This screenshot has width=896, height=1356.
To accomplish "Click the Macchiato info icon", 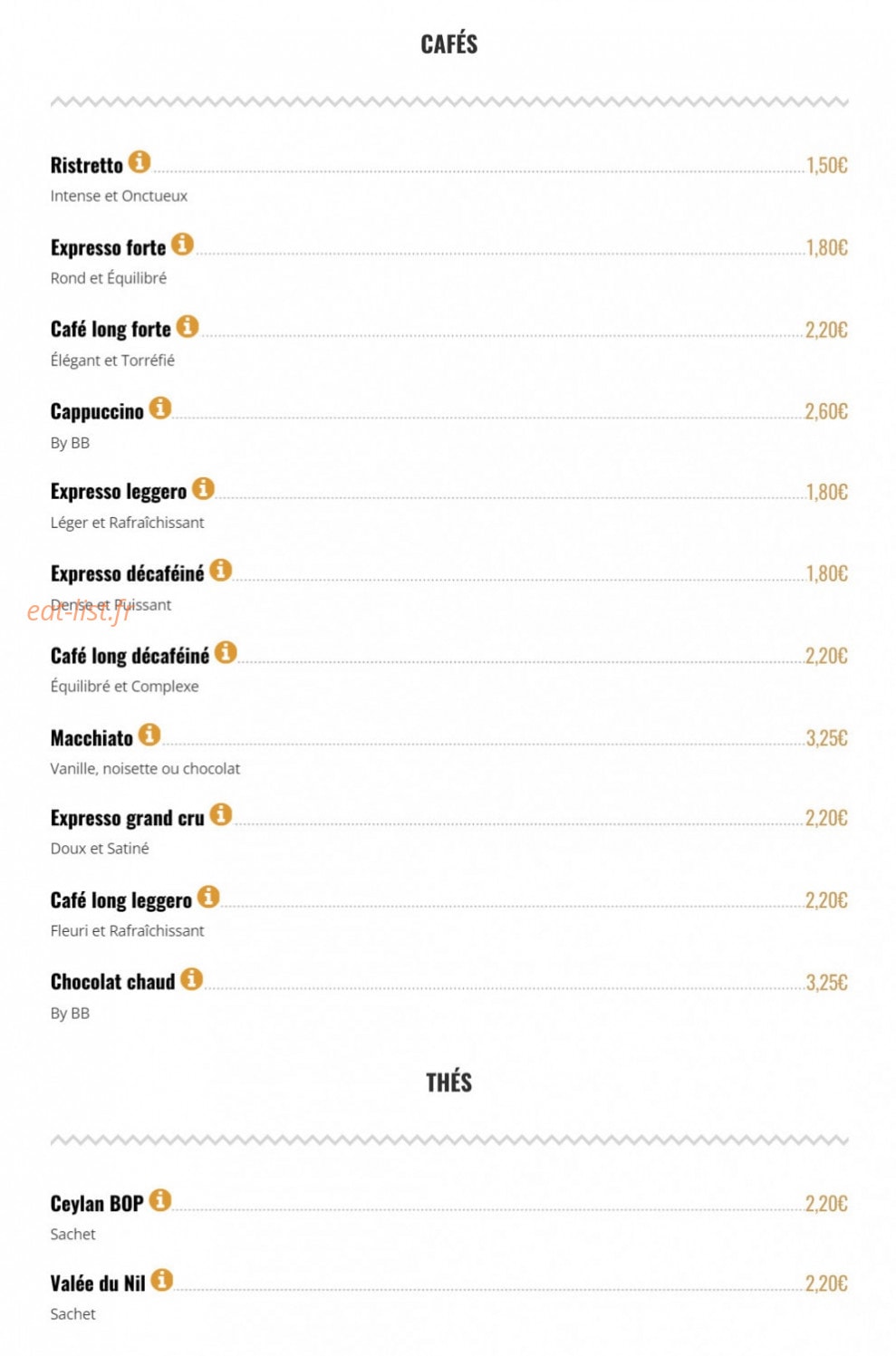I will (149, 735).
